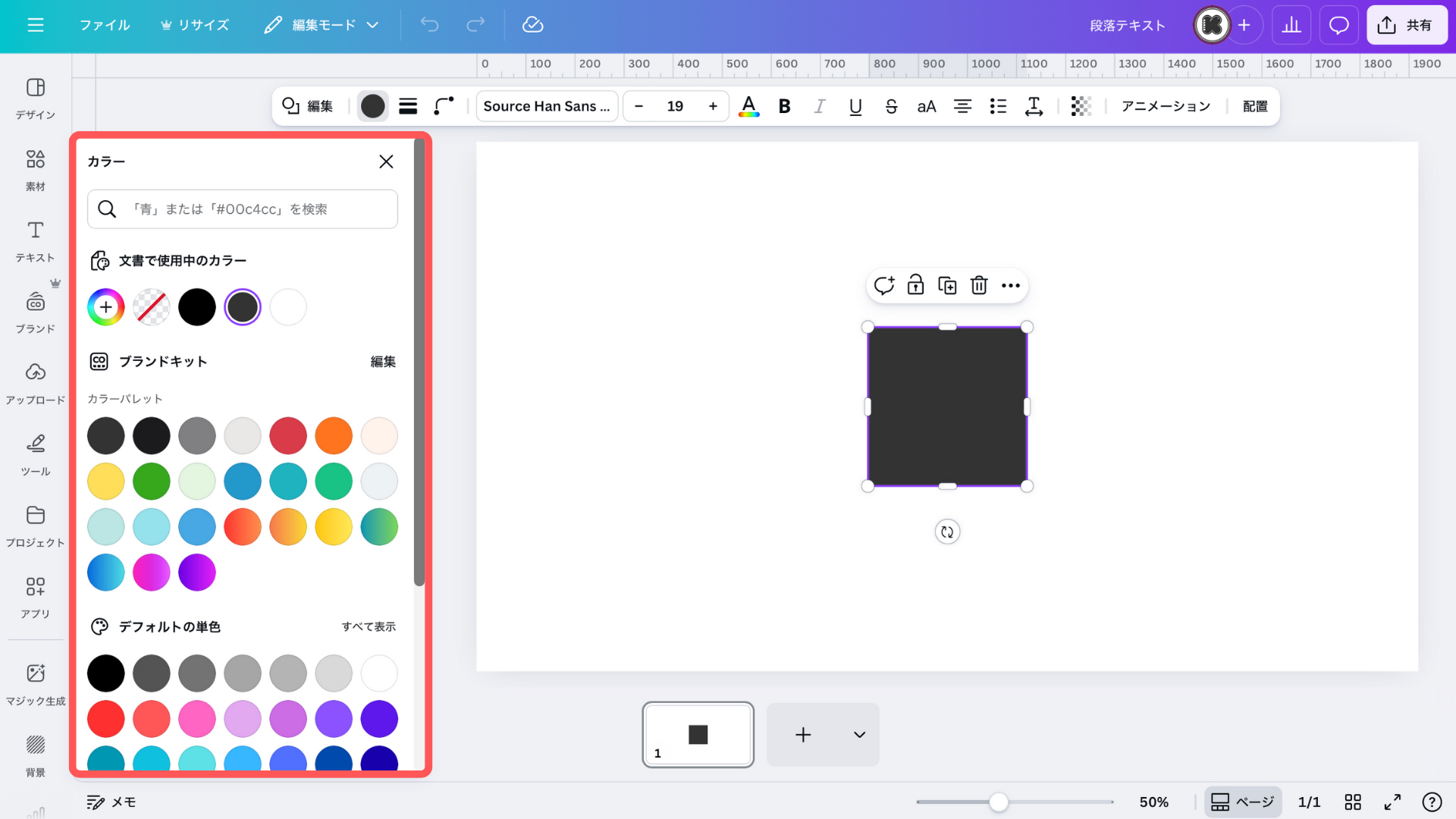The width and height of the screenshot is (1456, 819).
Task: Add a comment to the selected shape
Action: coord(884,285)
